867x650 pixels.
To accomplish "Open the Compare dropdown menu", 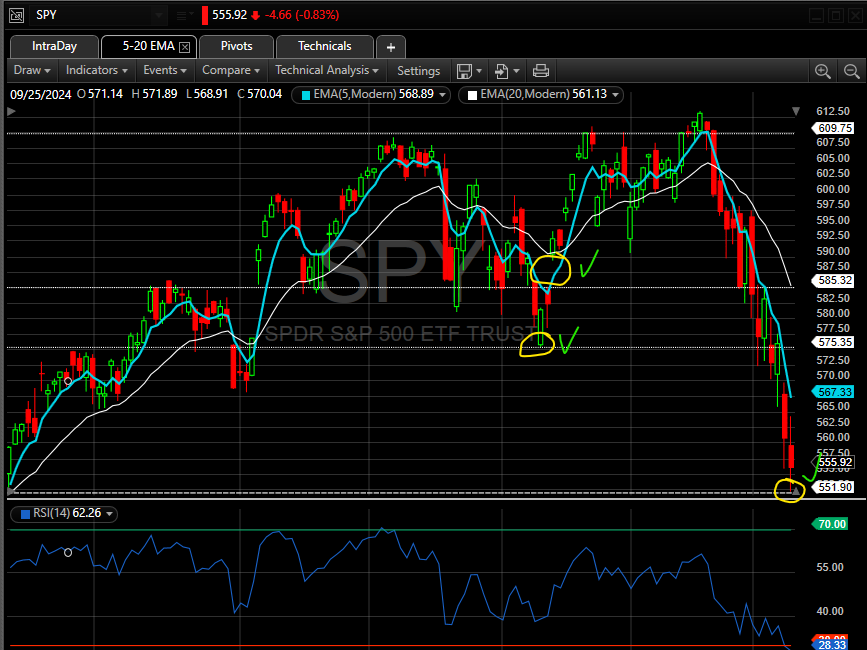I will [231, 71].
